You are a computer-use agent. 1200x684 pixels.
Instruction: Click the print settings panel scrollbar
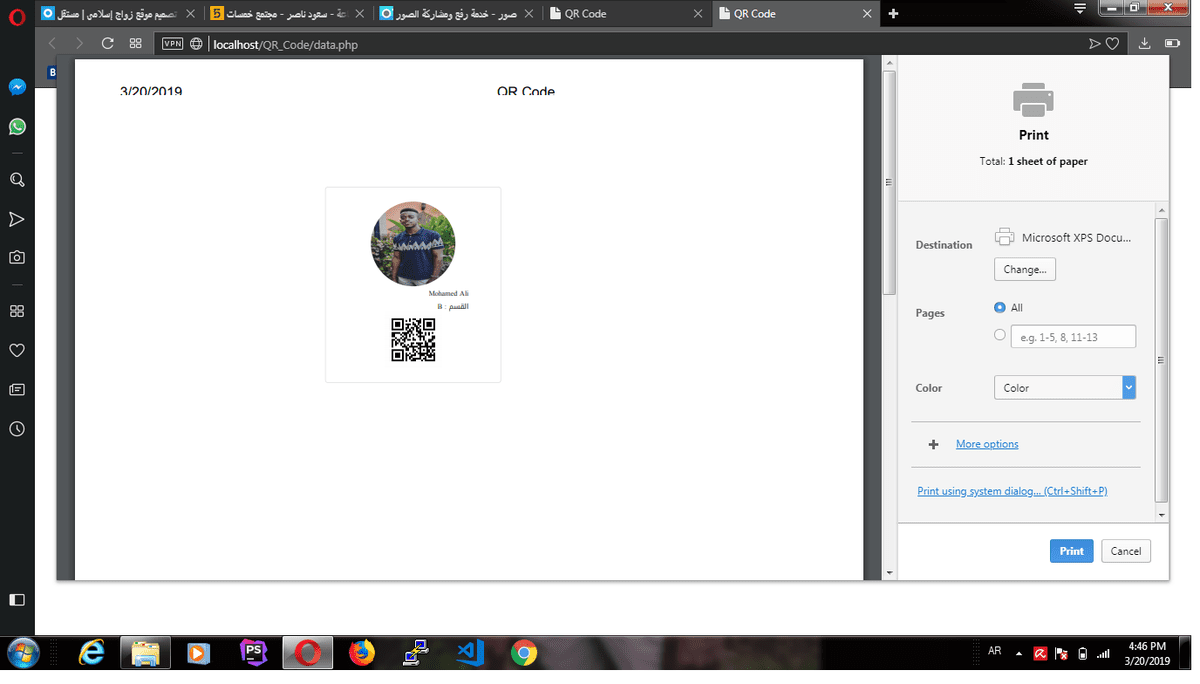click(1161, 360)
